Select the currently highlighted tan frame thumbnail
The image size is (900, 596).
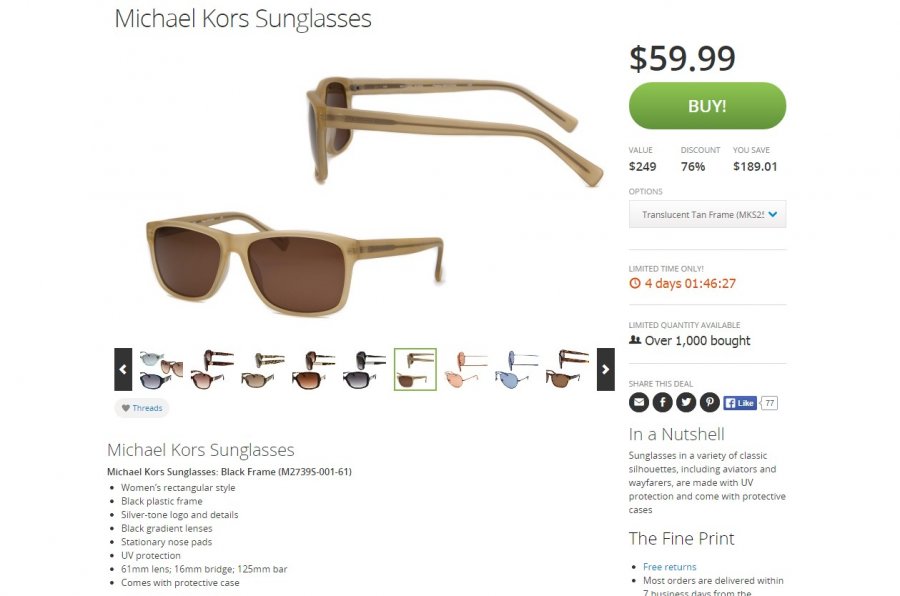pos(415,369)
